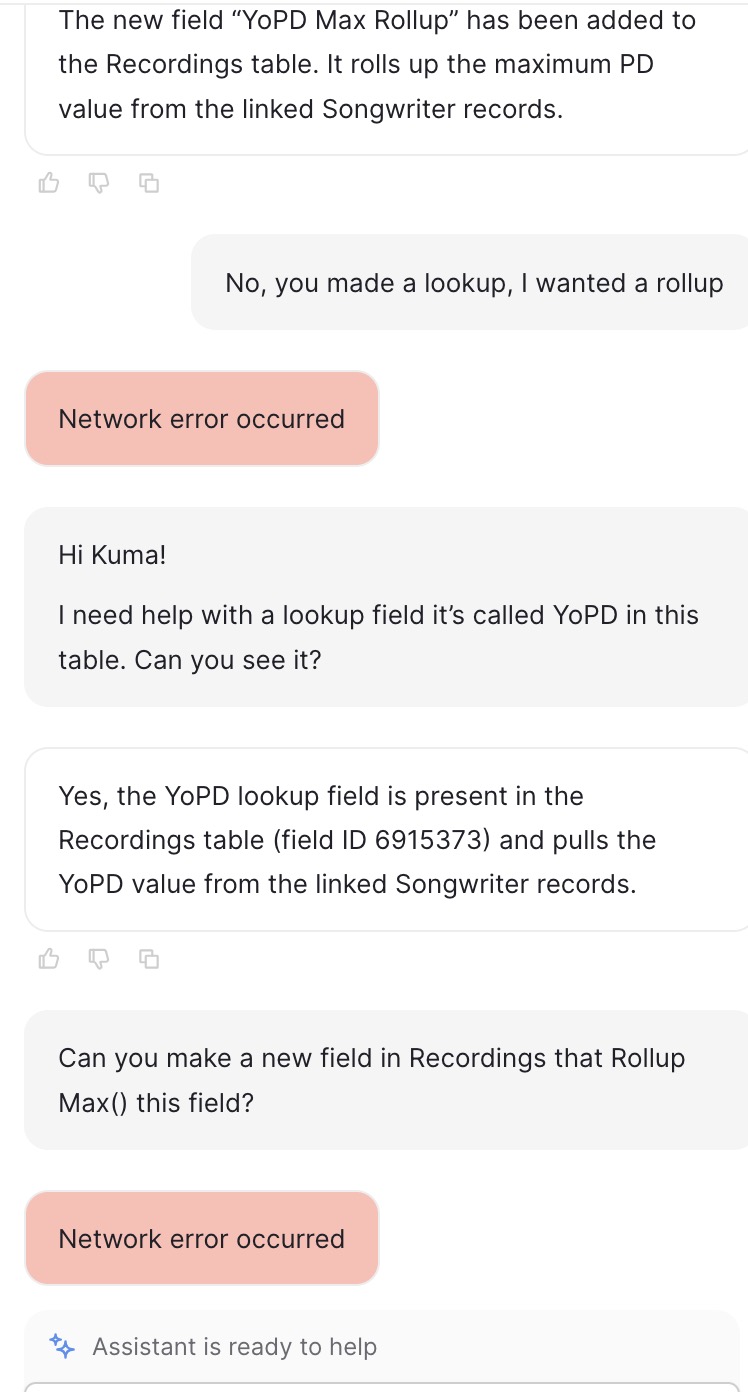Click the last Network error occurred bubble
Viewport: 748px width, 1392px height.
click(x=201, y=1238)
